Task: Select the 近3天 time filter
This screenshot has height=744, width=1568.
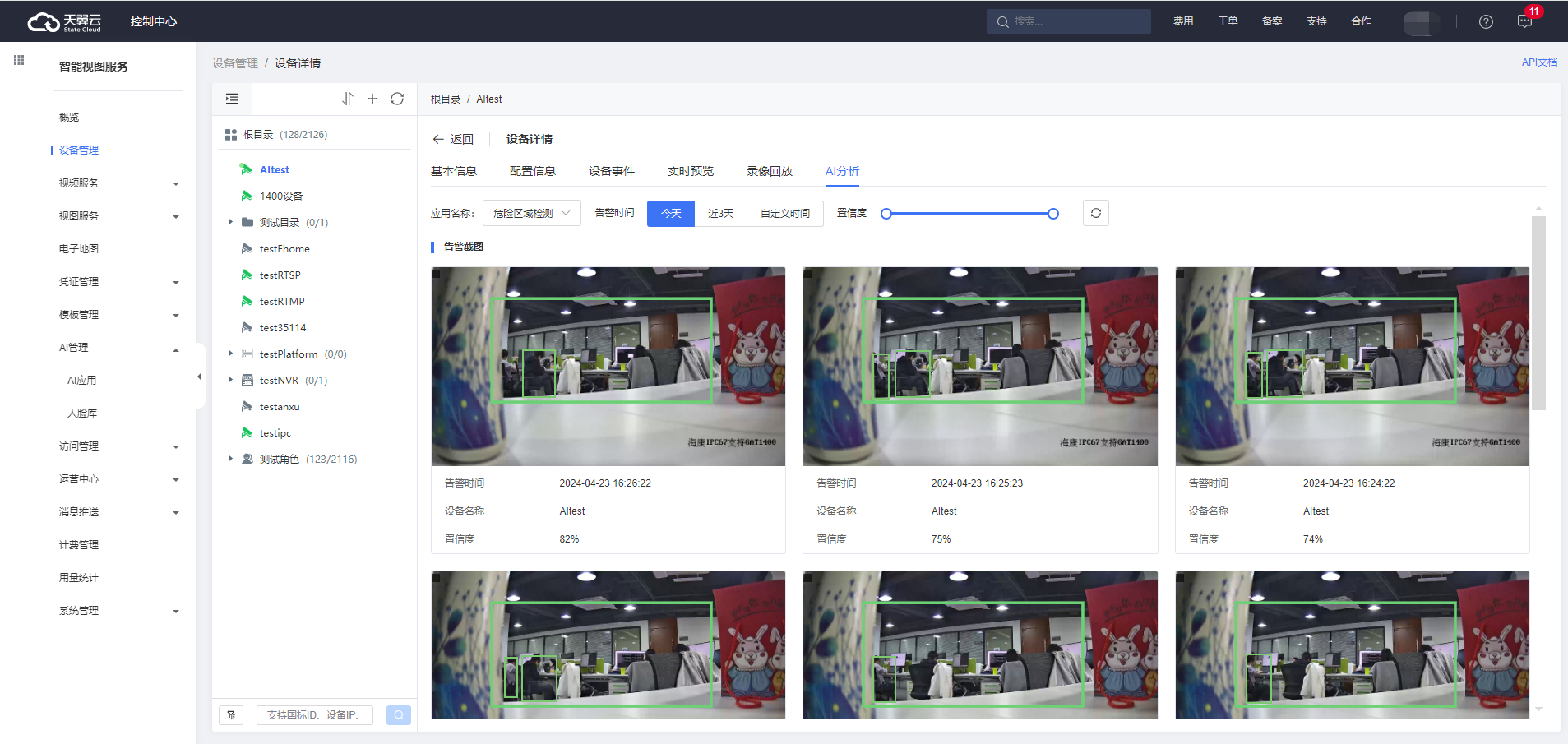Action: [x=721, y=213]
